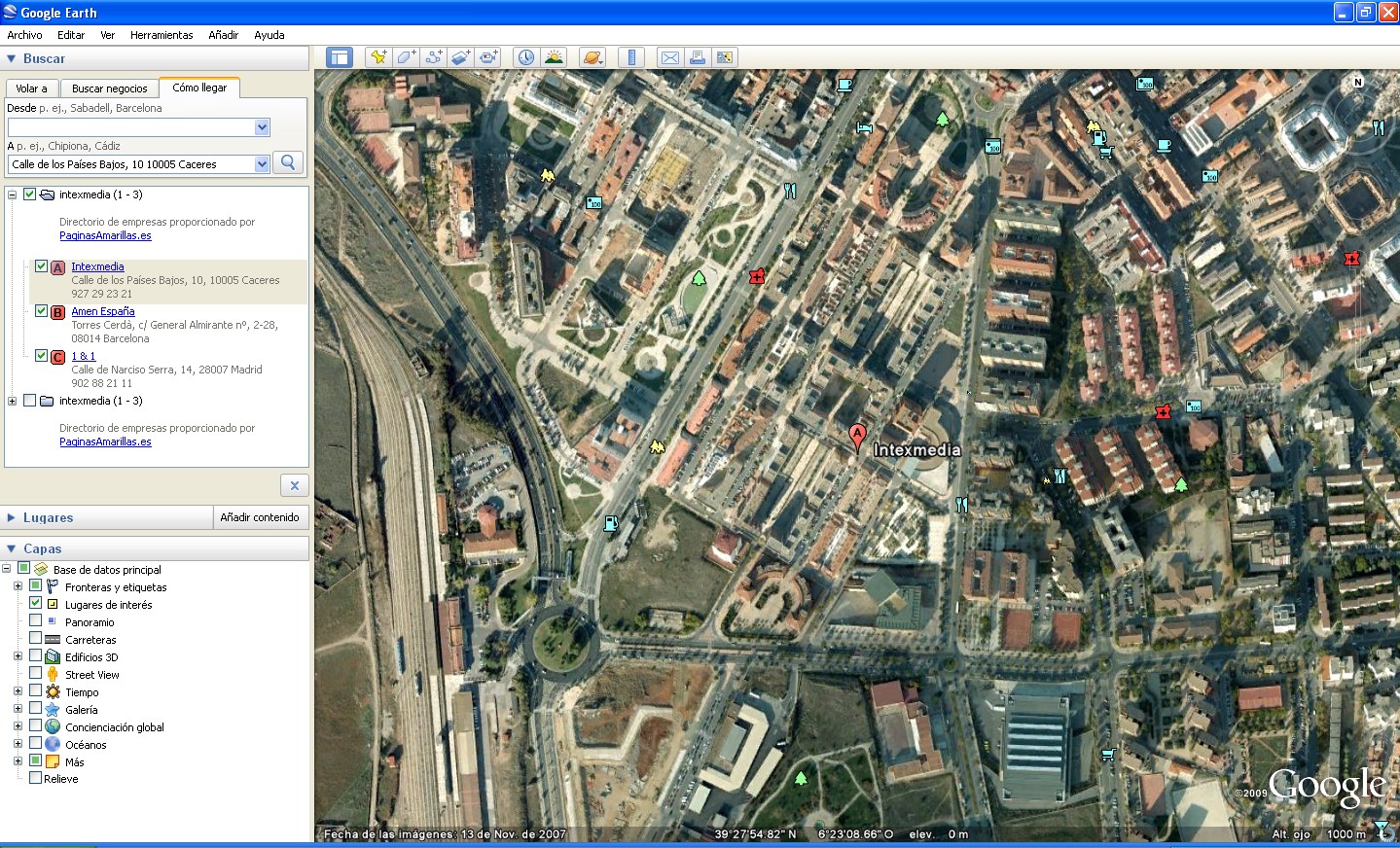Click the Street View pegman layer icon
The image size is (1400, 848).
(53, 674)
